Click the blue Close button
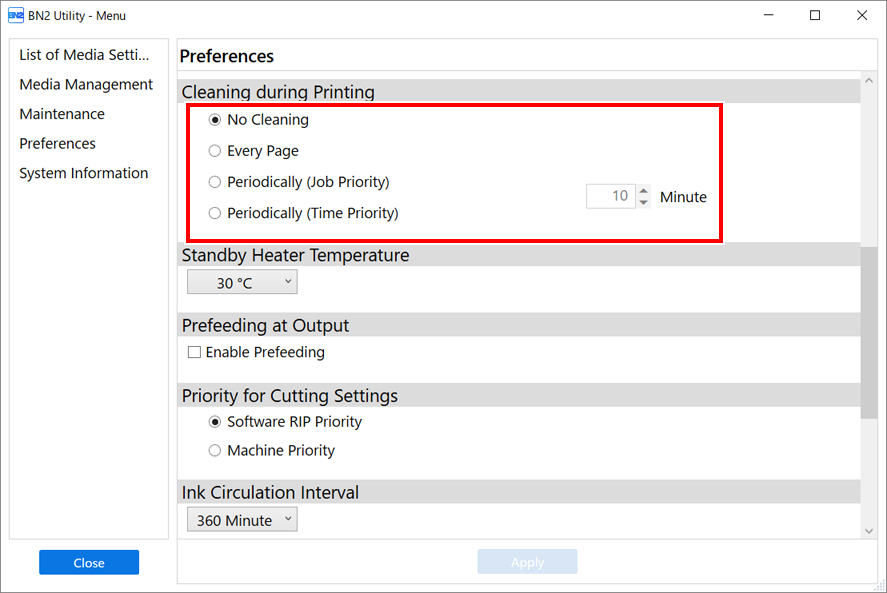 89,562
